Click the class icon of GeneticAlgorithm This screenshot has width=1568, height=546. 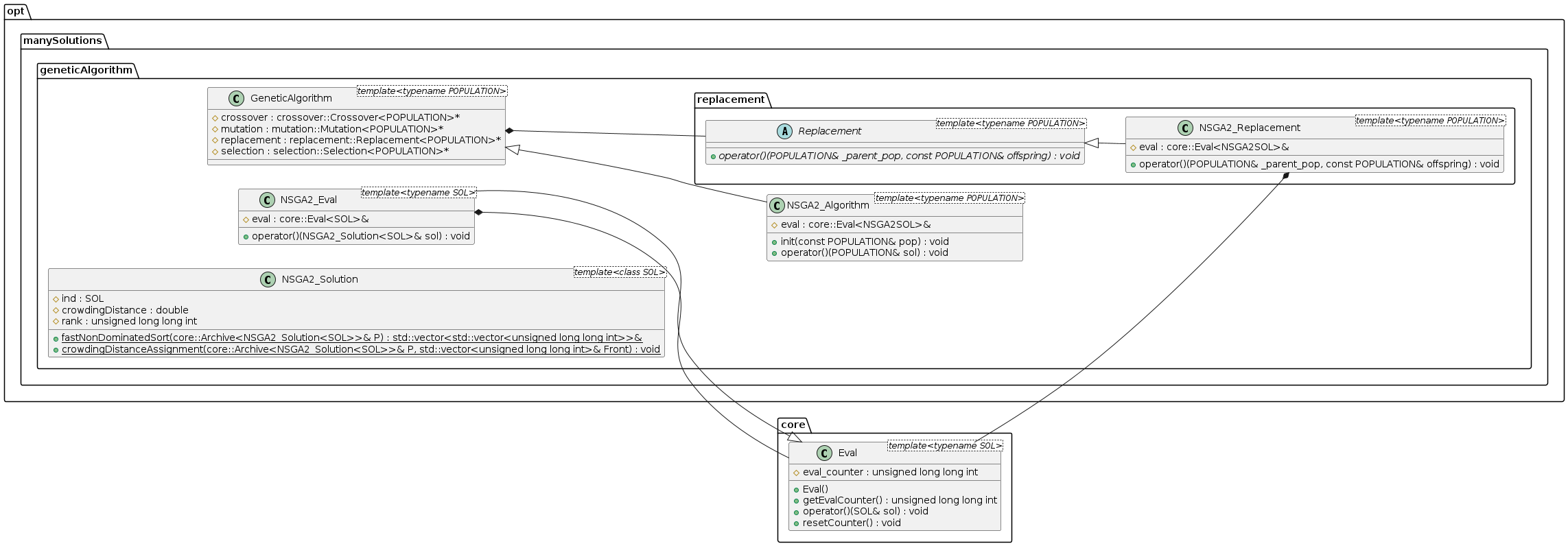(236, 99)
